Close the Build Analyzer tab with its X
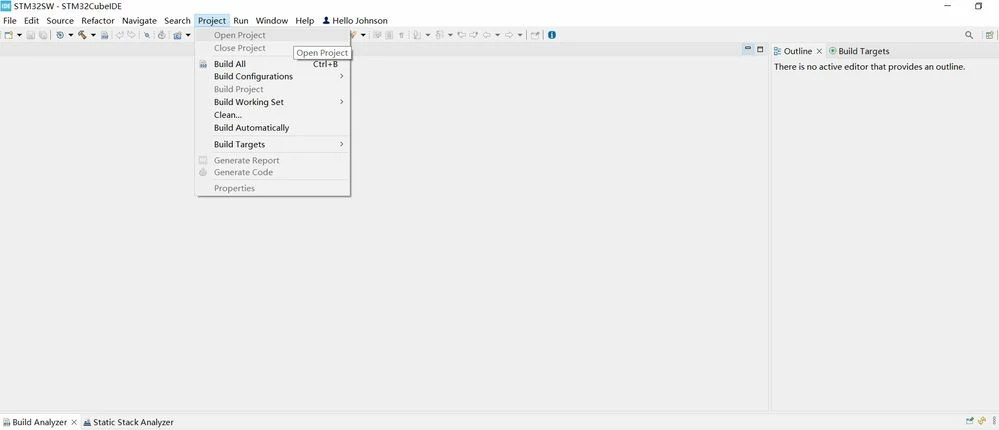 (74, 422)
